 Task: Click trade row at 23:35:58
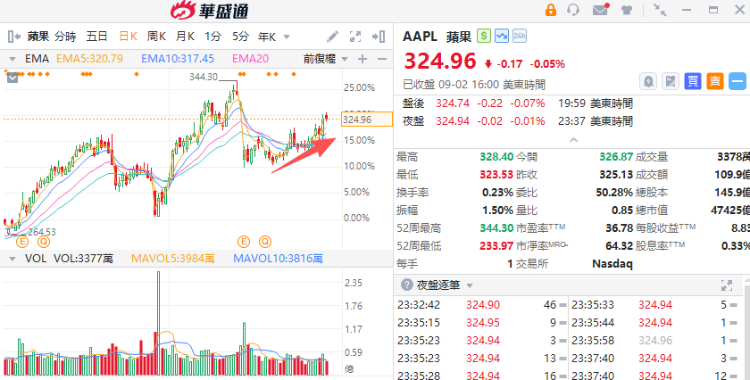pos(655,340)
